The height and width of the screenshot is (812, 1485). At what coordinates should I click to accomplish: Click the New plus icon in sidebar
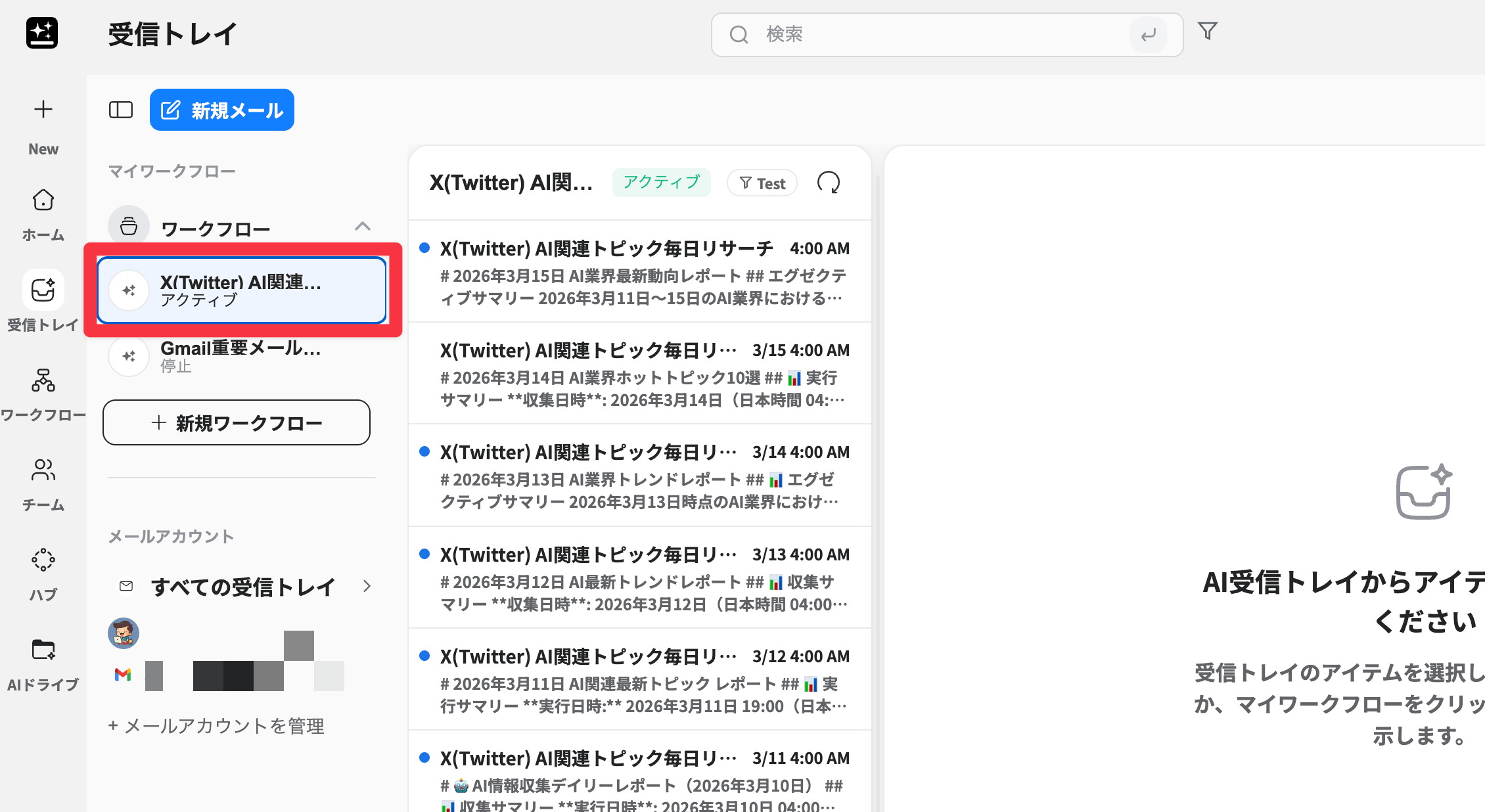pos(43,110)
